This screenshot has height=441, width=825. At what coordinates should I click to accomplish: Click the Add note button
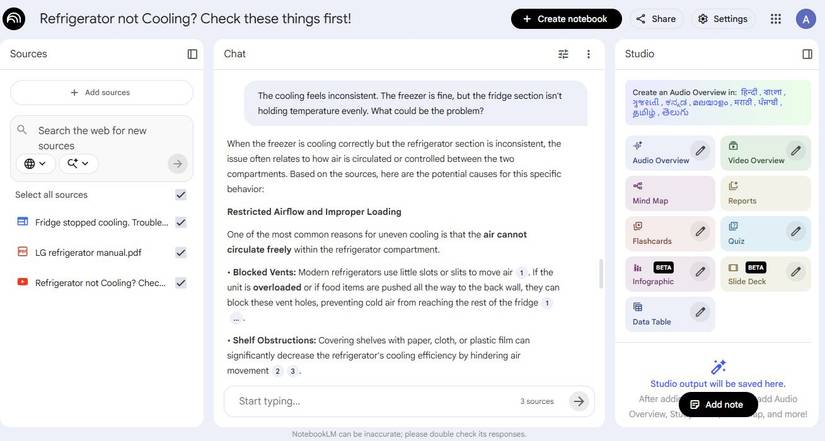[718, 404]
